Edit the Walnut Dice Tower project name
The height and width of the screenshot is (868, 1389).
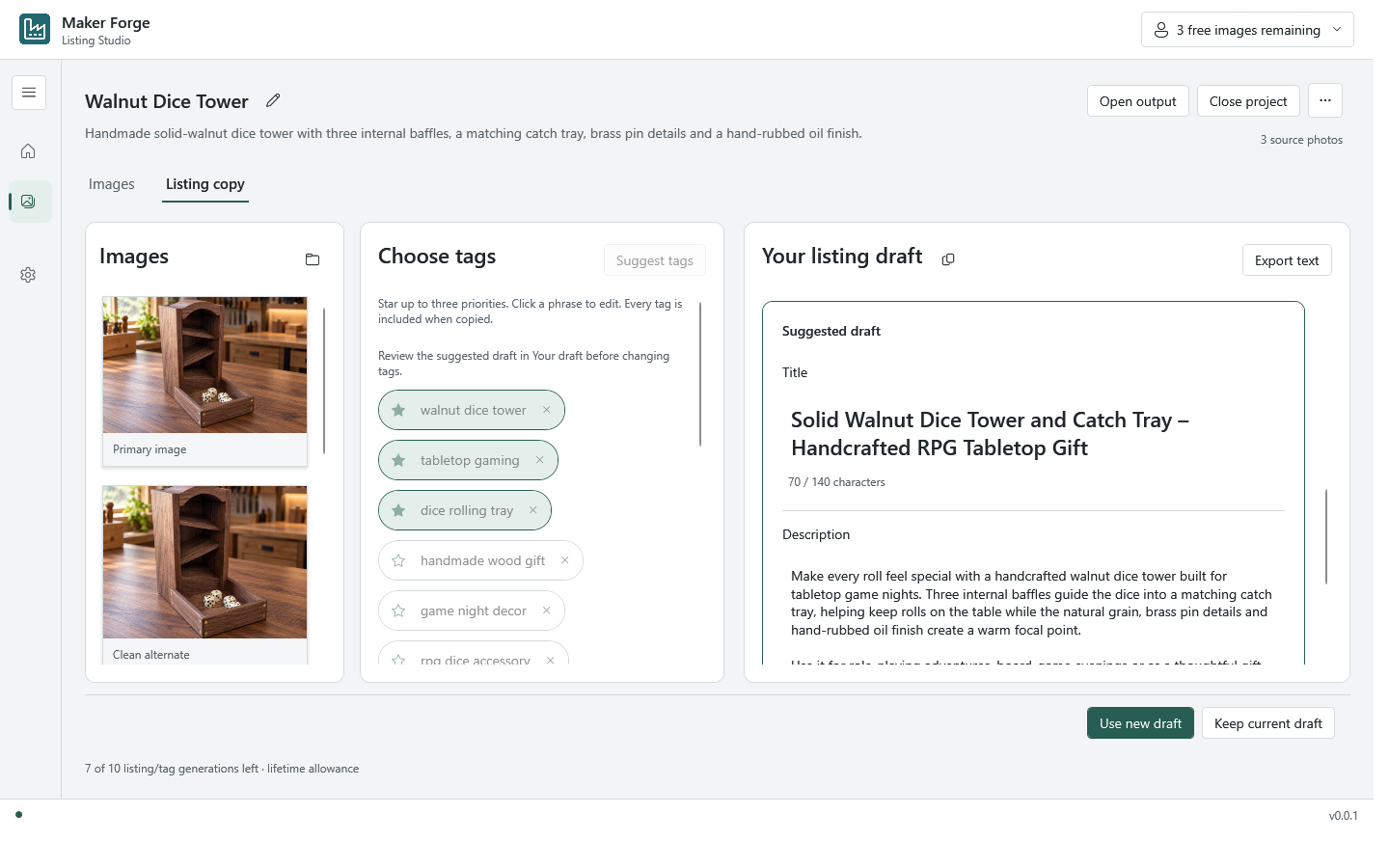point(273,100)
